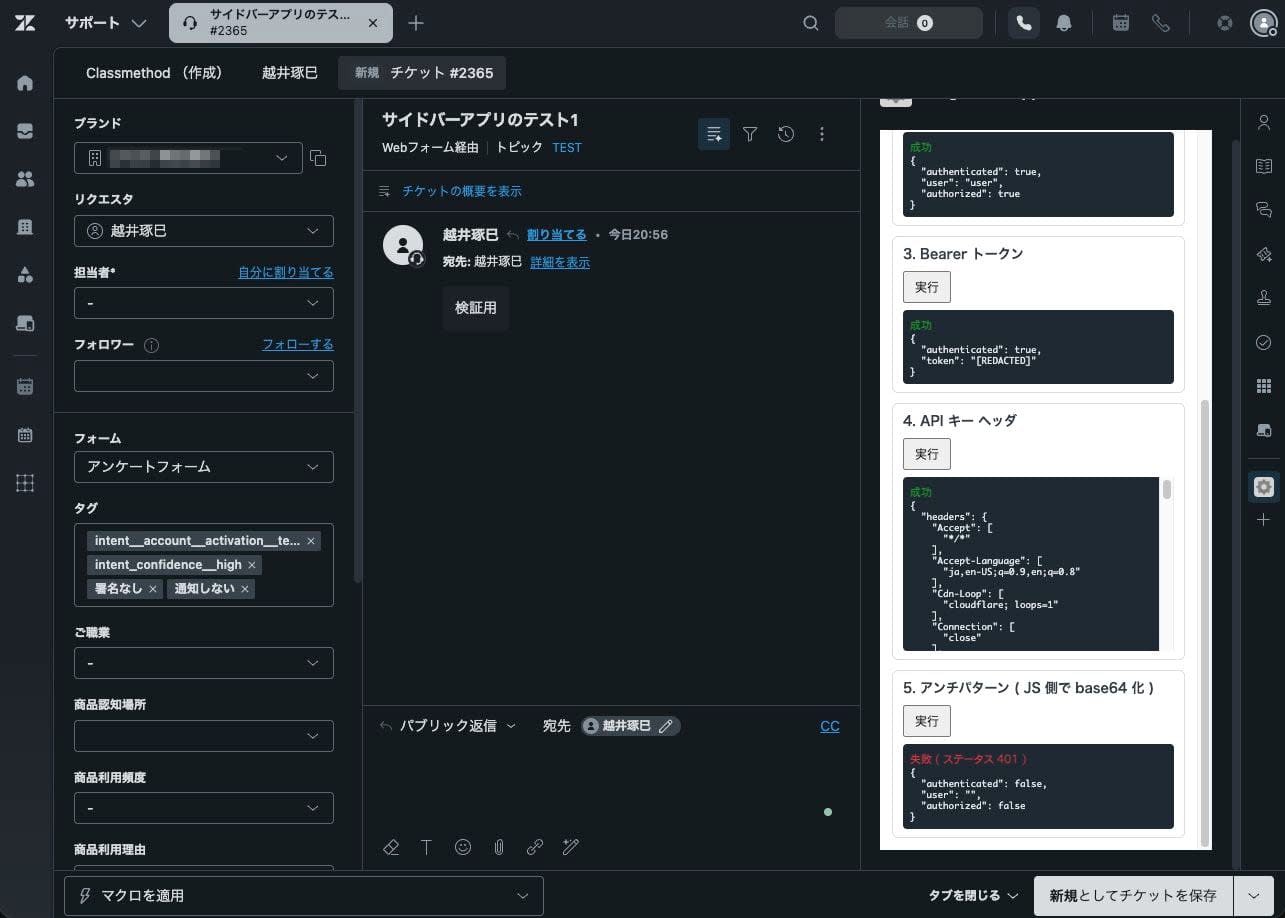Open the conversation filter icon
The height and width of the screenshot is (918, 1285).
point(750,134)
